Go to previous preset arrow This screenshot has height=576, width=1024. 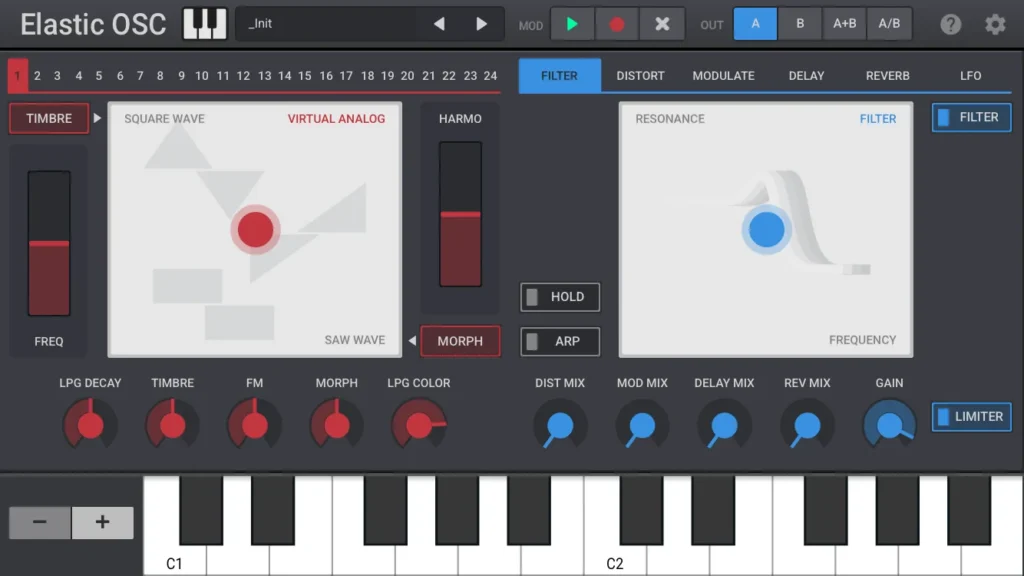click(440, 24)
